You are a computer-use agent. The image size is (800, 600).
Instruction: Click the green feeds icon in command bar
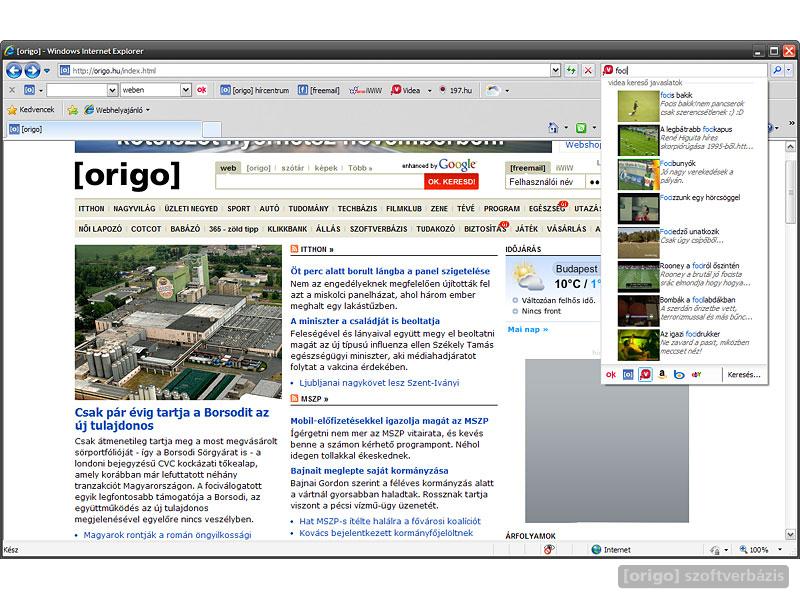(x=581, y=128)
